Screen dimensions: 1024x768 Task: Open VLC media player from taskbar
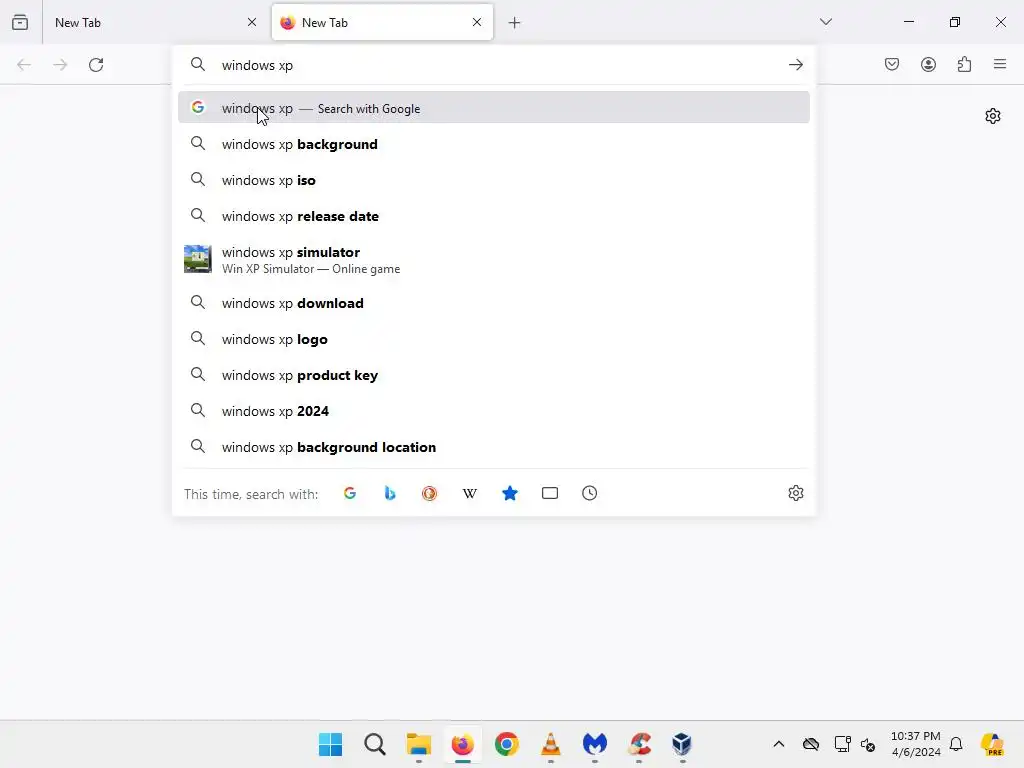pos(551,744)
